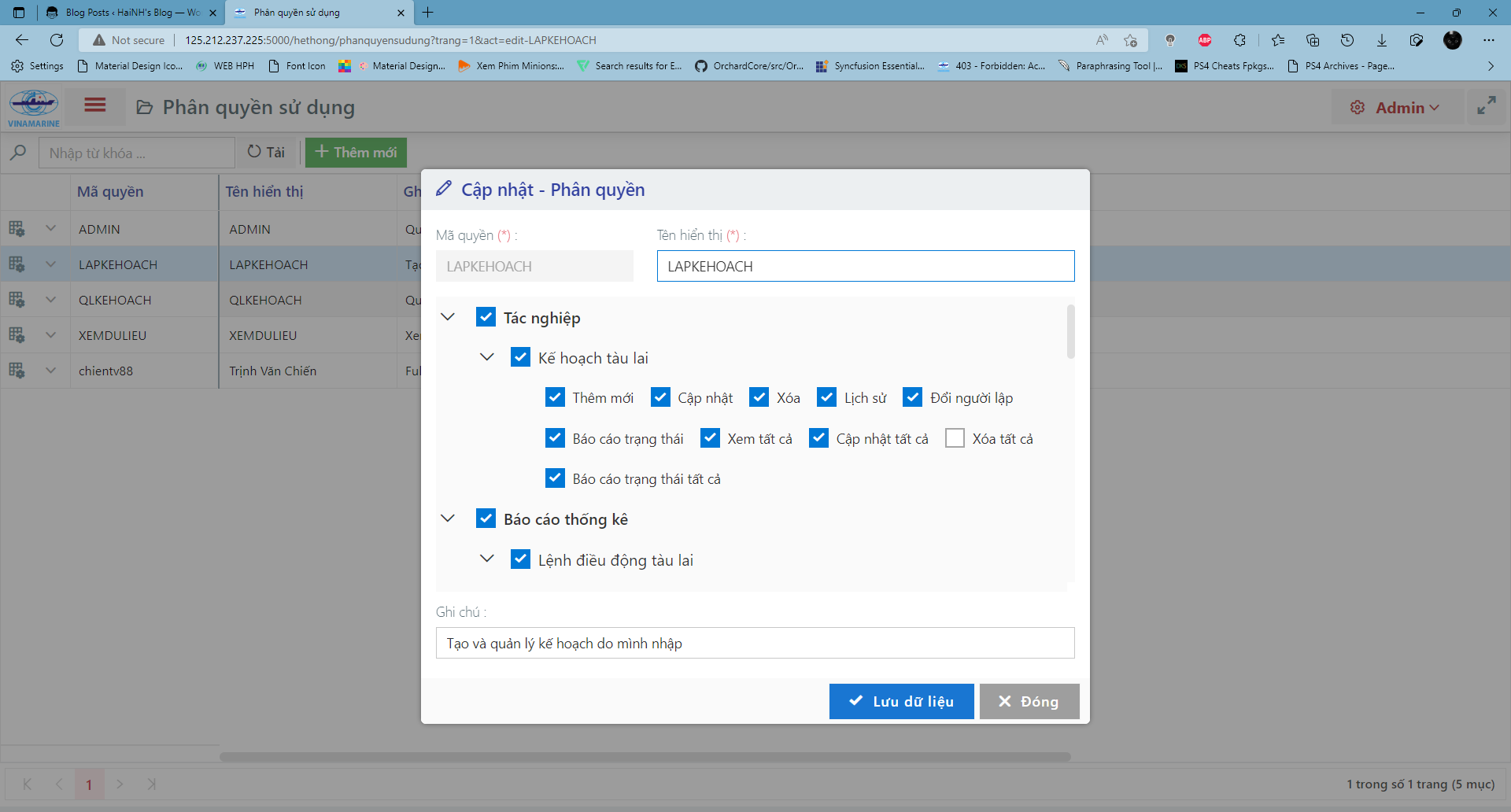Viewport: 1511px width, 812px height.
Task: Click the permissions tree vertical scrollbar
Action: tap(1070, 332)
